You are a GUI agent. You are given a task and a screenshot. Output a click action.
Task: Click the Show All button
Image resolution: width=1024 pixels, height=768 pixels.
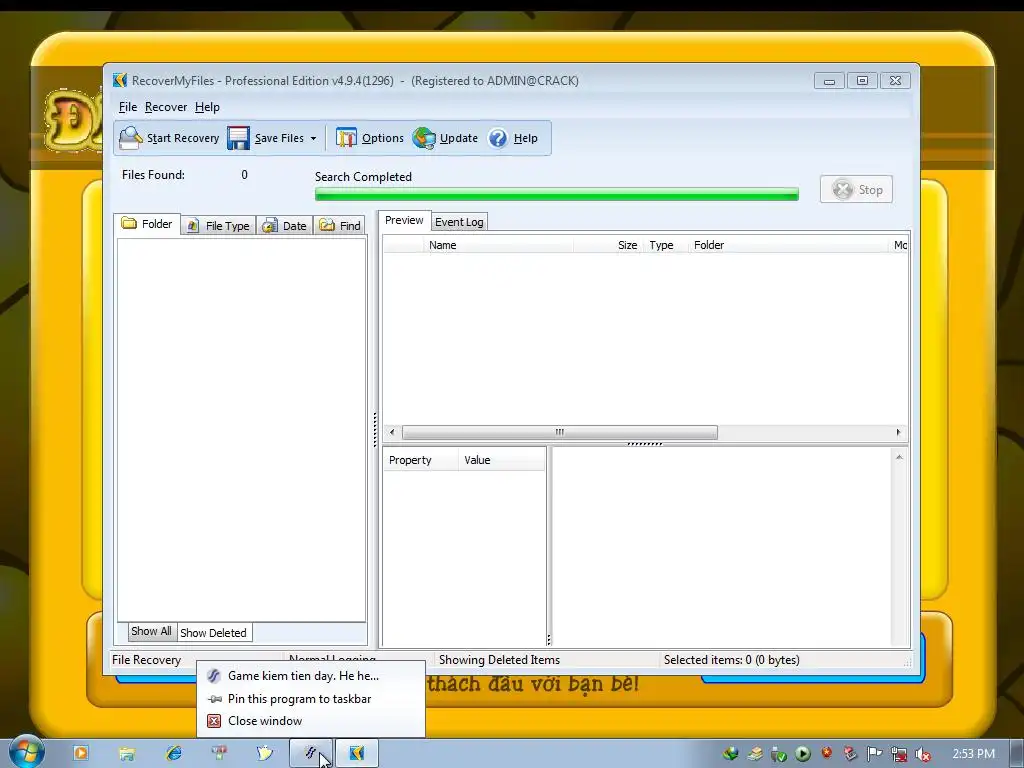[152, 632]
